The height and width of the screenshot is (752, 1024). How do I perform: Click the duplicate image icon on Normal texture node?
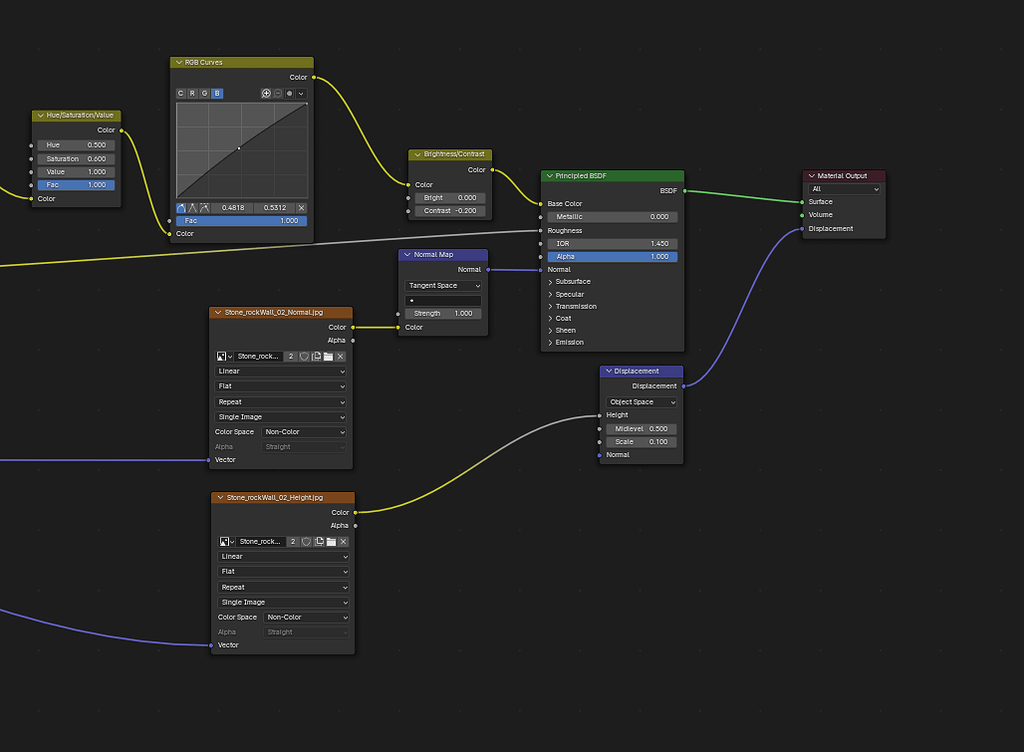click(317, 356)
